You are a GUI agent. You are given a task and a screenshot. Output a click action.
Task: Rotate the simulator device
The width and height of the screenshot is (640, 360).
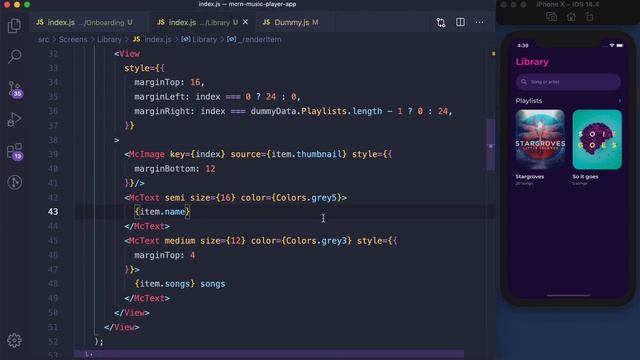(589, 17)
